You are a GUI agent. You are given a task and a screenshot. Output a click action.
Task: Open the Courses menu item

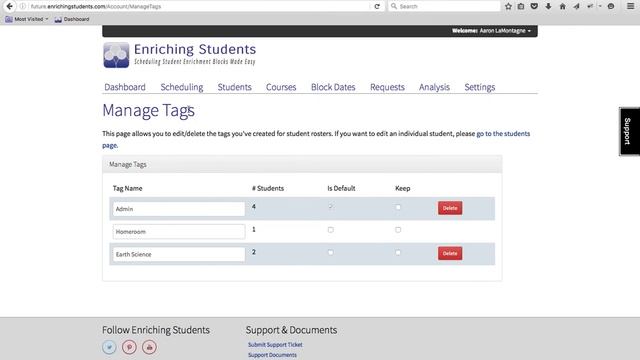click(x=281, y=87)
